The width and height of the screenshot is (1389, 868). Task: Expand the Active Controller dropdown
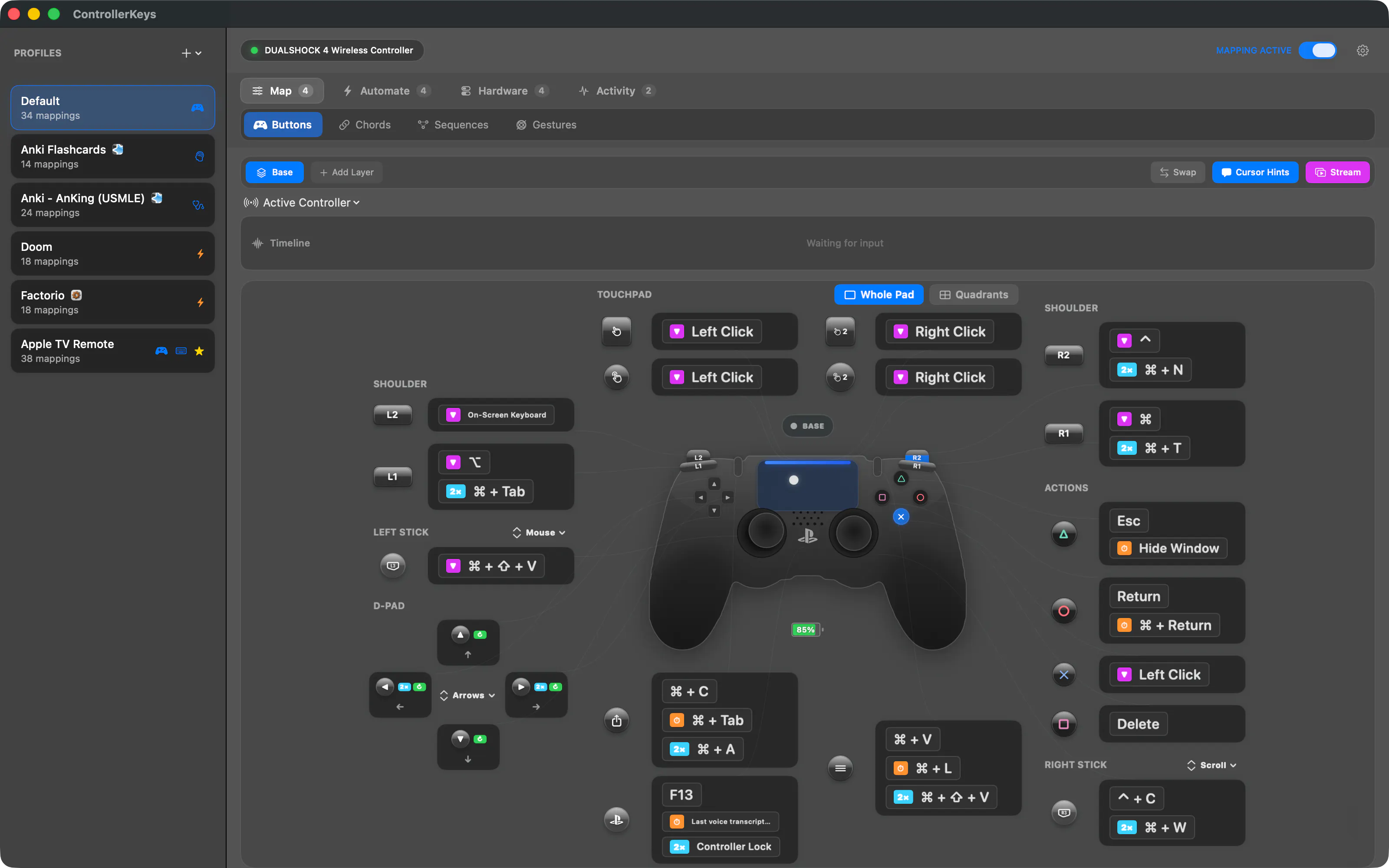coord(302,203)
